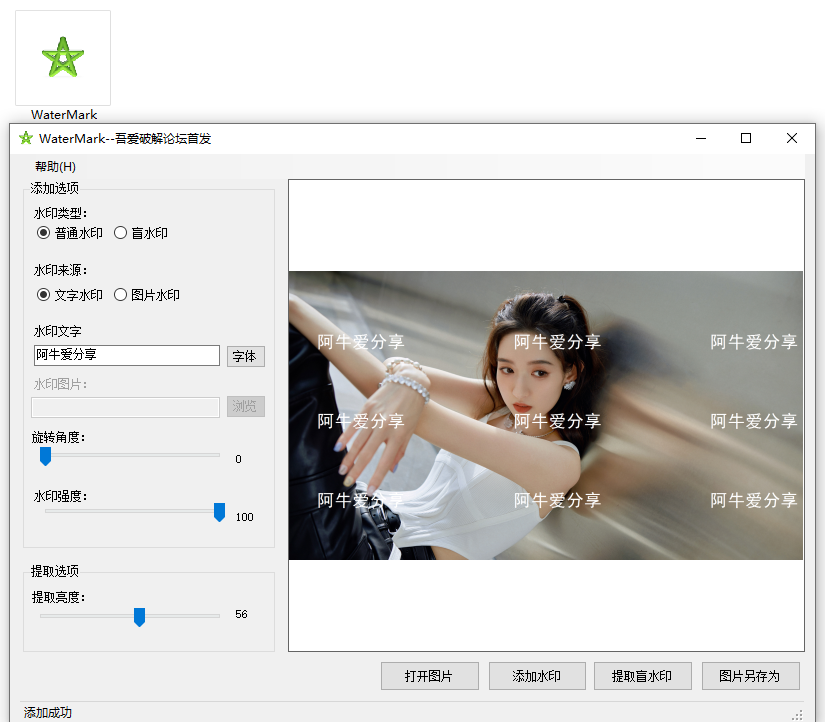Open the 帮助(H) menu

pyautogui.click(x=55, y=167)
